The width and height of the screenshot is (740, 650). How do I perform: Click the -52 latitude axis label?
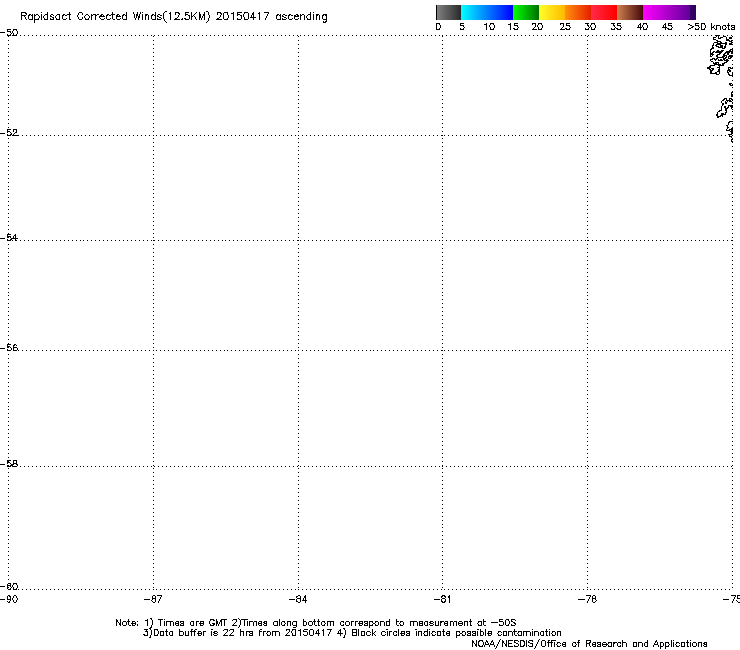(9, 133)
